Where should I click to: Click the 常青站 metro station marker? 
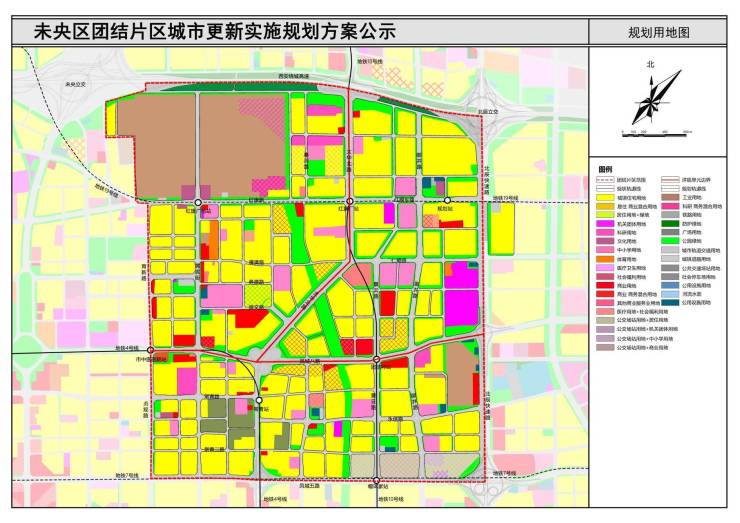tap(259, 400)
